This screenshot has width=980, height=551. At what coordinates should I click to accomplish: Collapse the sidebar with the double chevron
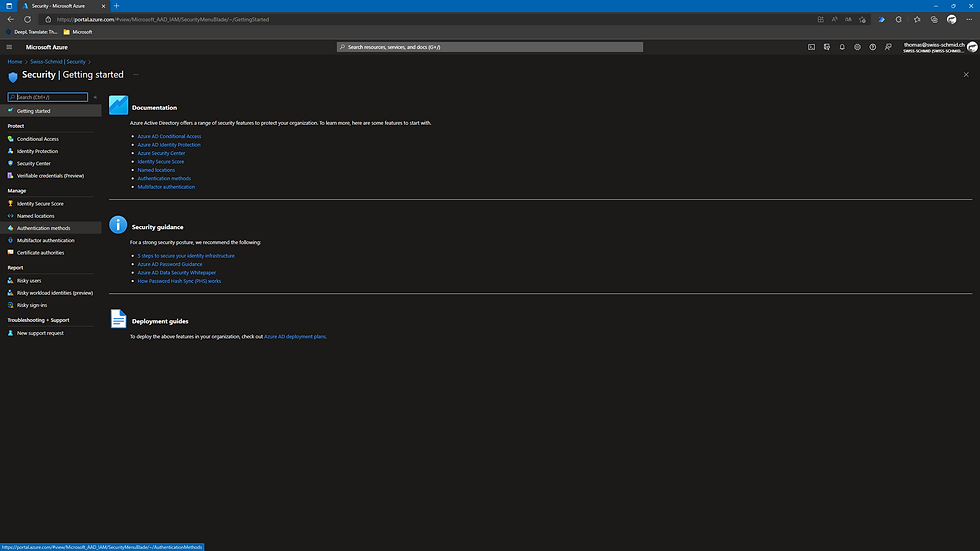tap(95, 97)
